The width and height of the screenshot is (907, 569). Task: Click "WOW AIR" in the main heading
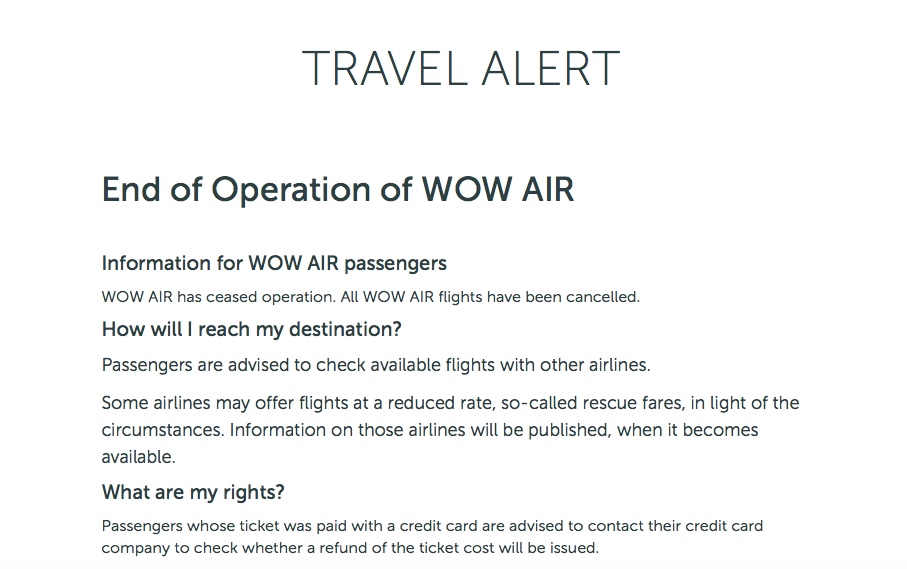497,189
